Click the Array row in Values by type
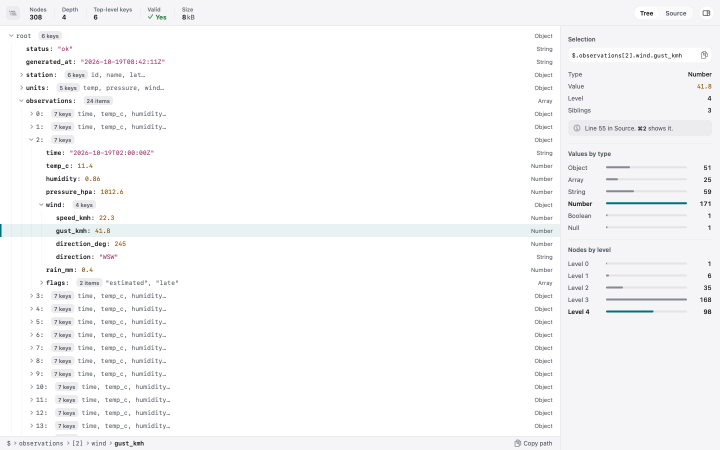Image resolution: width=720 pixels, height=450 pixels. [640, 180]
